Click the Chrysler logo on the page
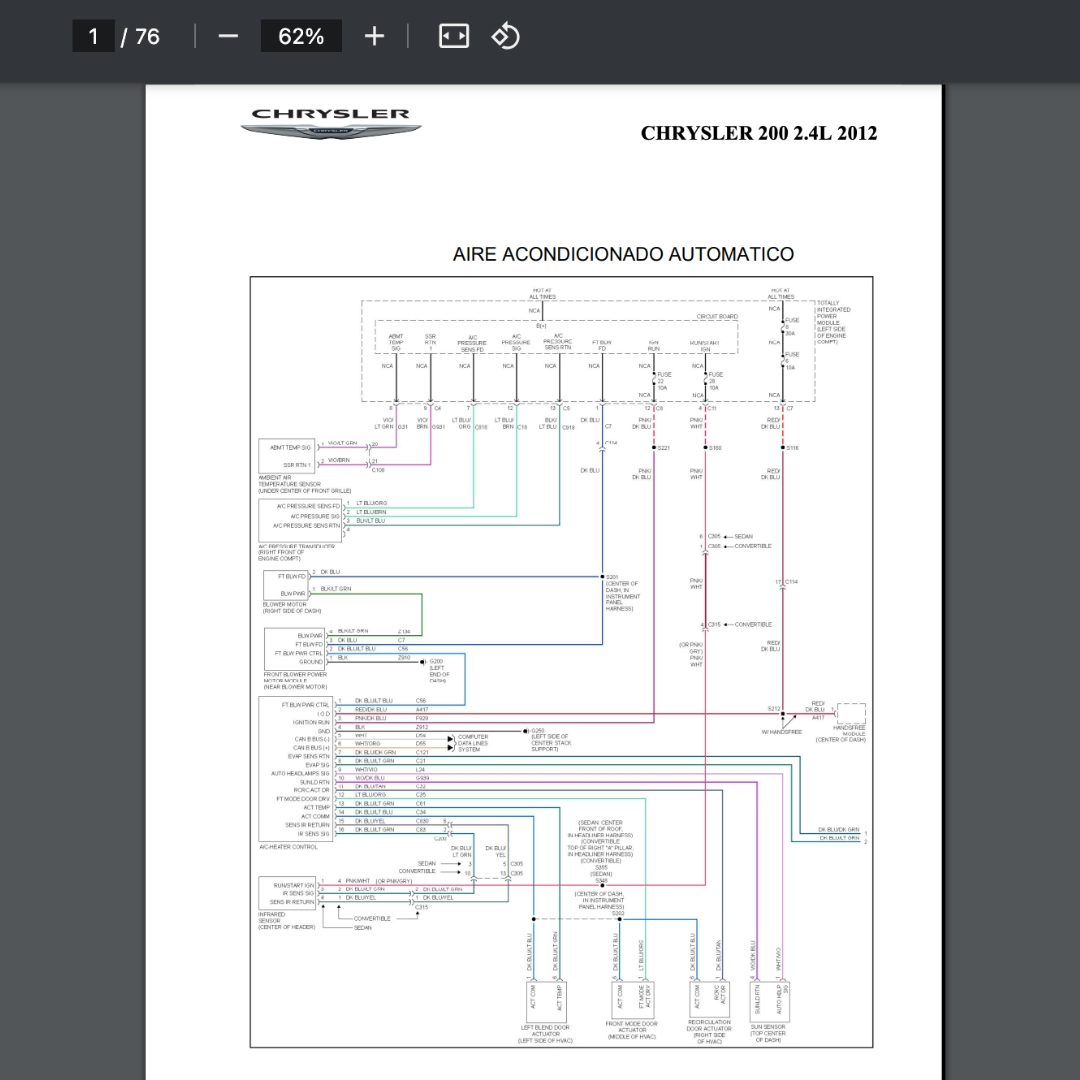 pyautogui.click(x=331, y=124)
